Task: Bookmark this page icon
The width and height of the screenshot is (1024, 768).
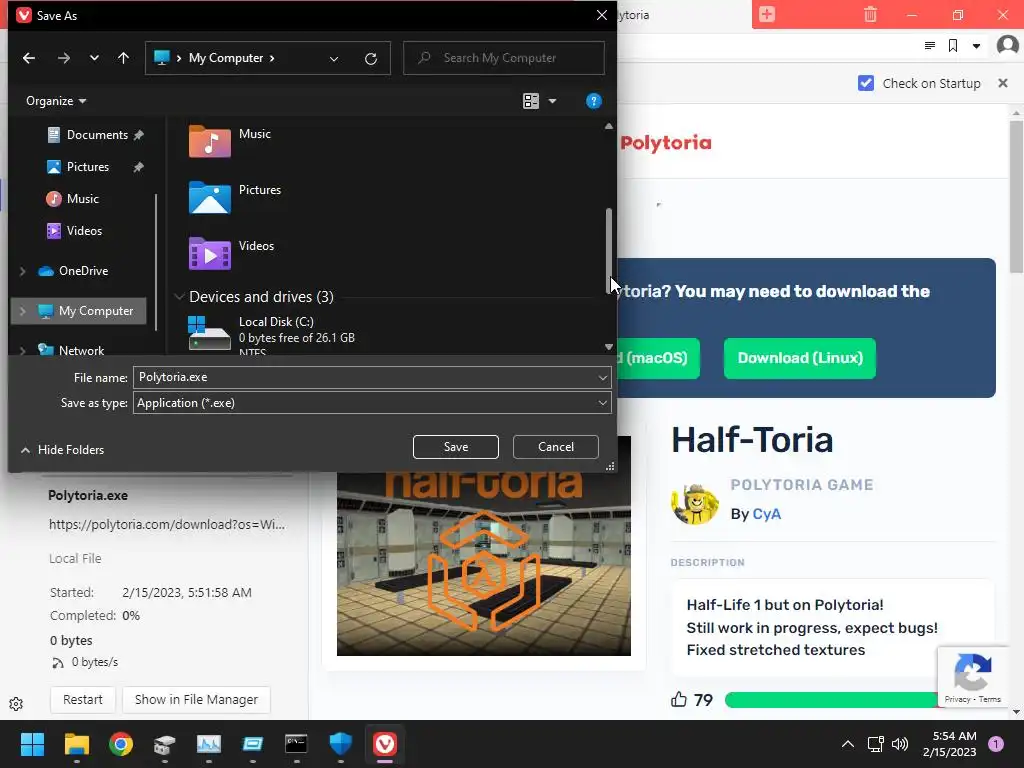Action: tap(953, 46)
